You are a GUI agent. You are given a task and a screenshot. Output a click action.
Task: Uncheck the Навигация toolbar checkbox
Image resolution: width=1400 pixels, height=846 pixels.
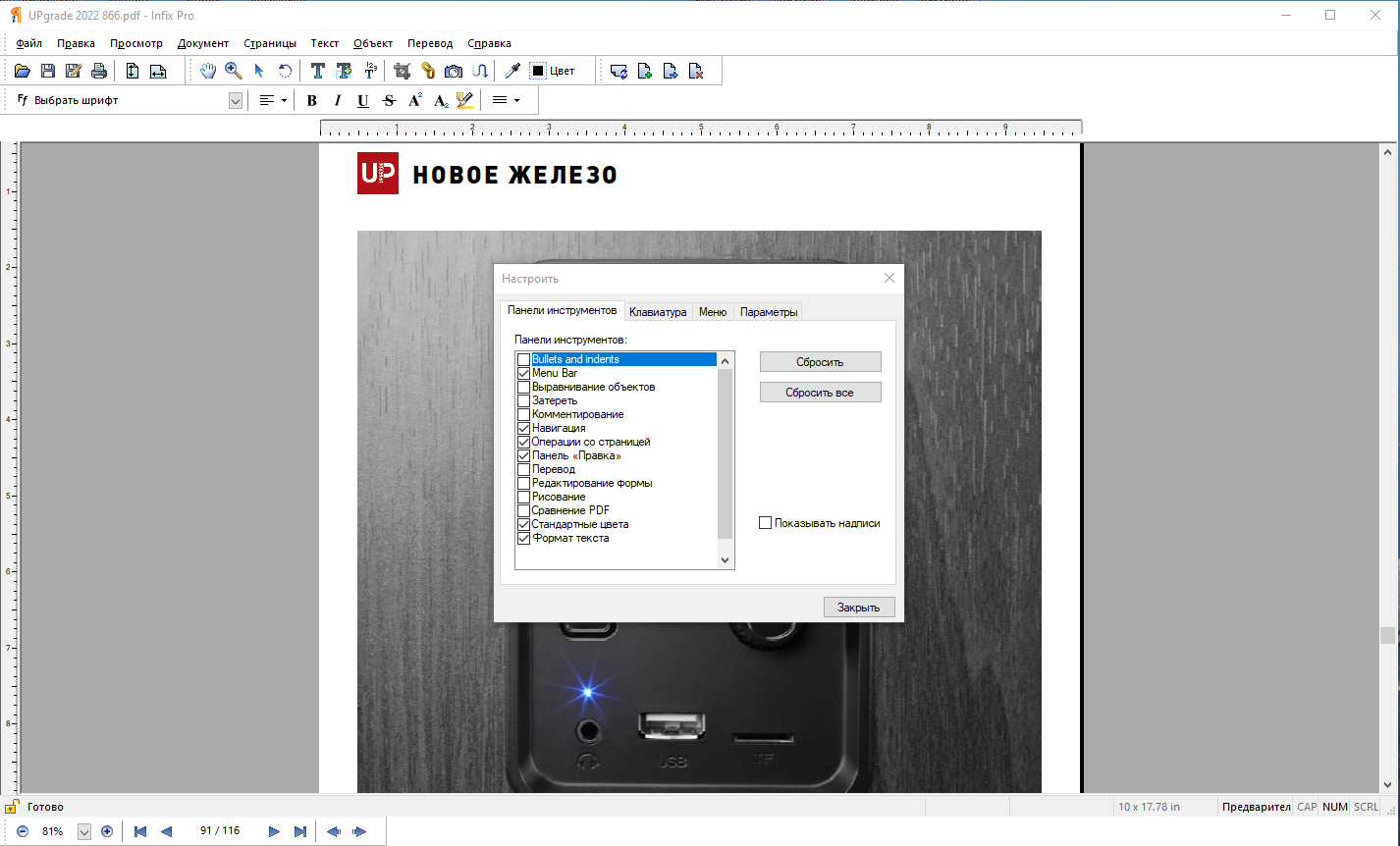click(x=523, y=428)
